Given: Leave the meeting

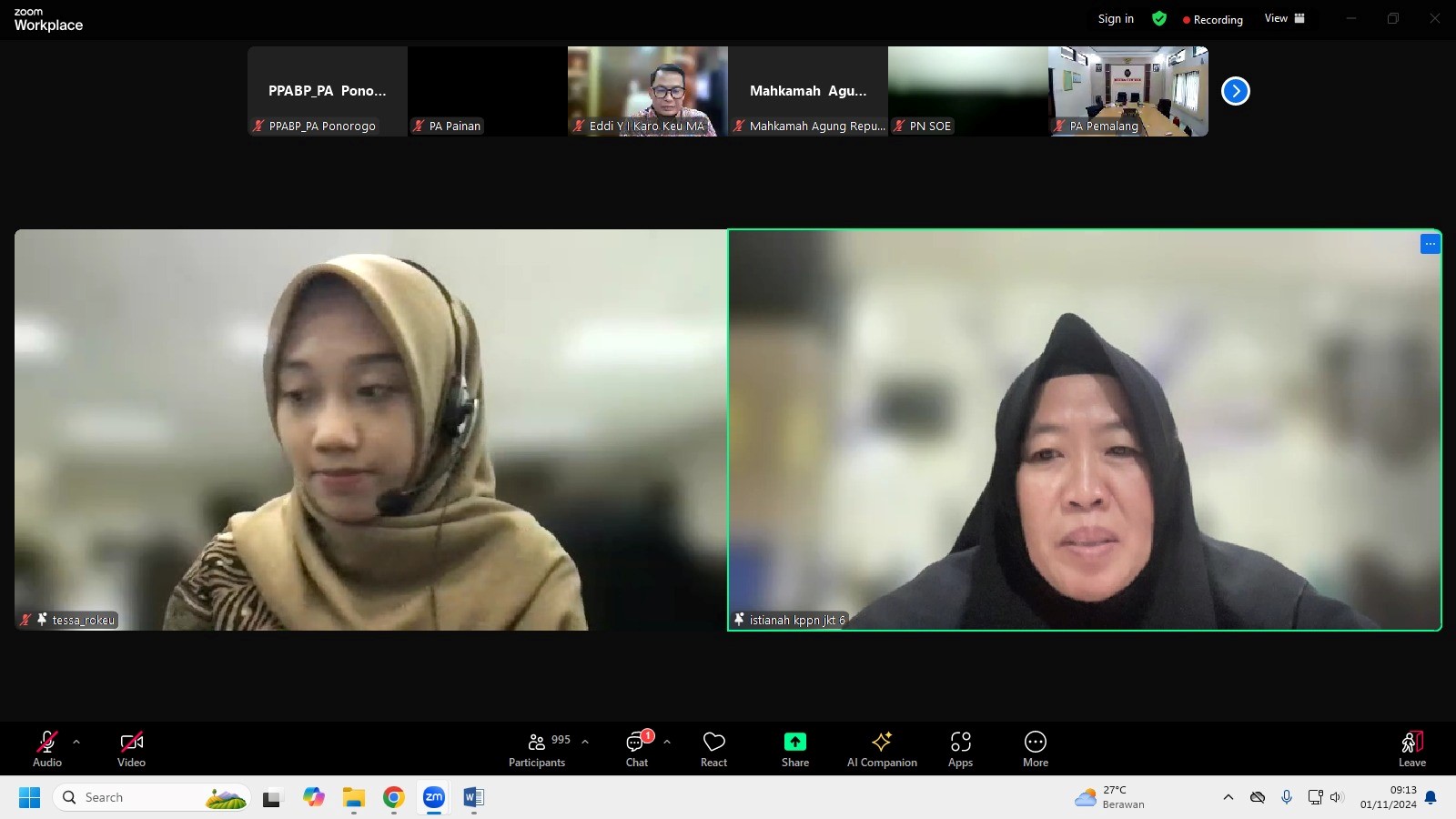Looking at the screenshot, I should [x=1411, y=749].
